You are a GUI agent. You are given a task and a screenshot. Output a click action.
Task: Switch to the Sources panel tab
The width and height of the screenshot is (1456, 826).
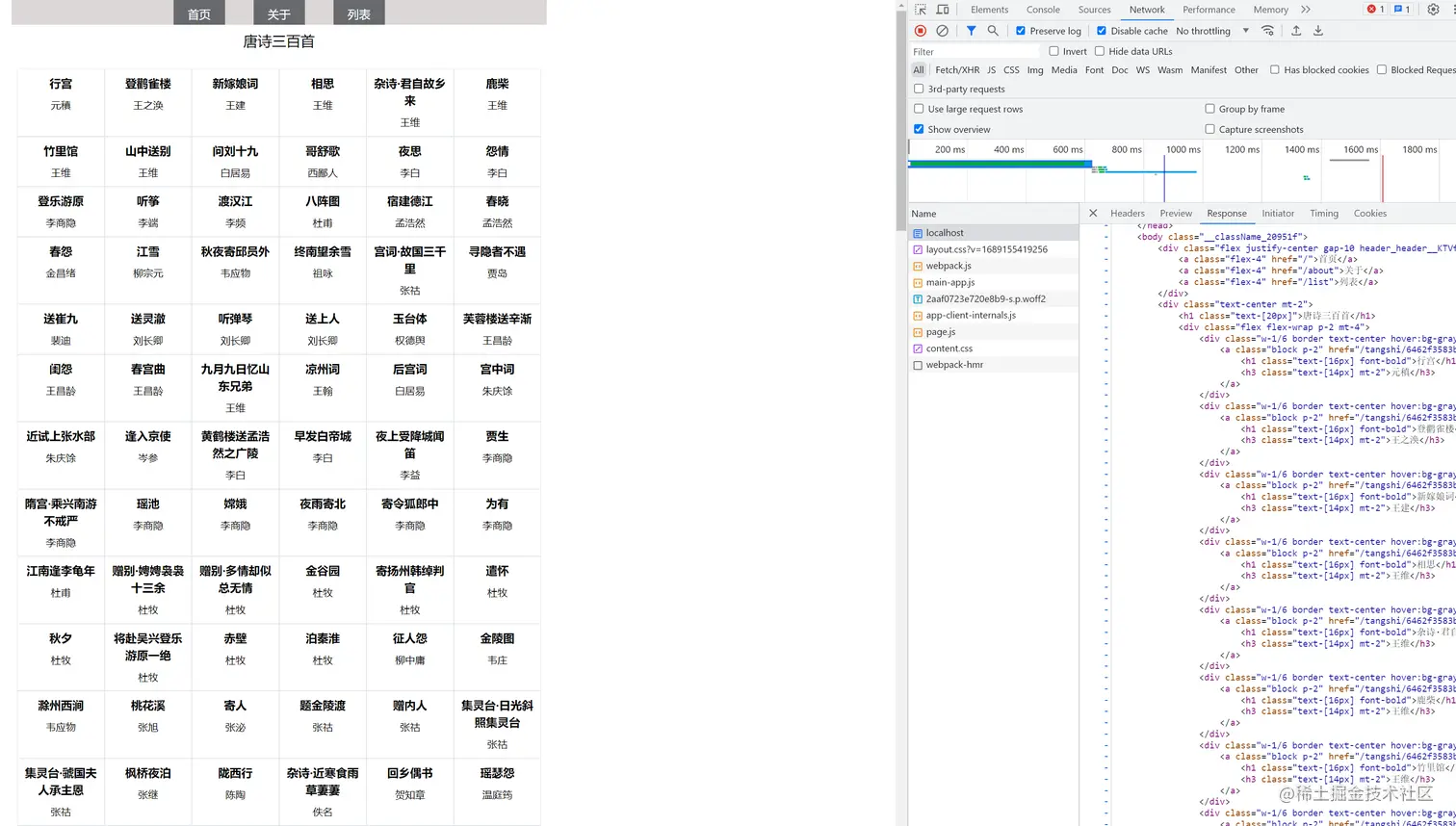1094,10
